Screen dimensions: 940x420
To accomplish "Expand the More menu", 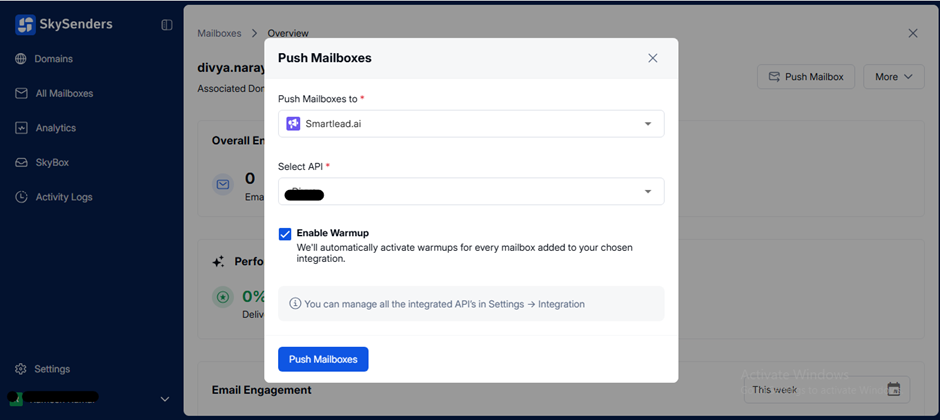I will (x=894, y=77).
